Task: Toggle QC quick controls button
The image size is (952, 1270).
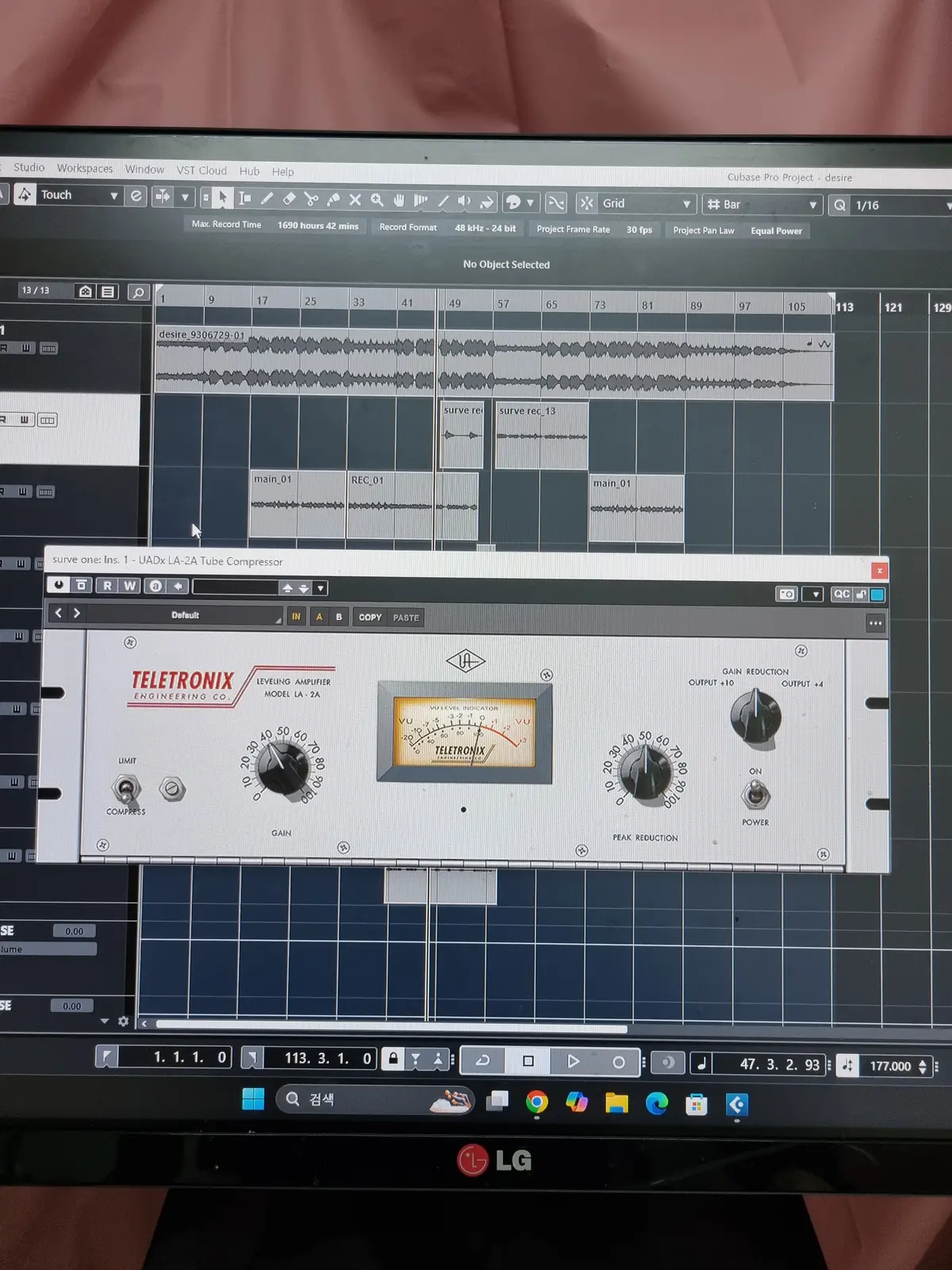Action: (842, 594)
